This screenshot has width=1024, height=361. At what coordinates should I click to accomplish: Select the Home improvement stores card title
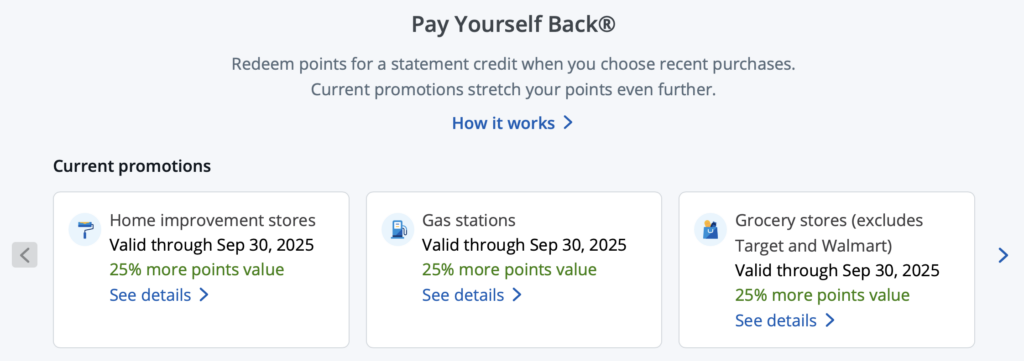point(213,220)
